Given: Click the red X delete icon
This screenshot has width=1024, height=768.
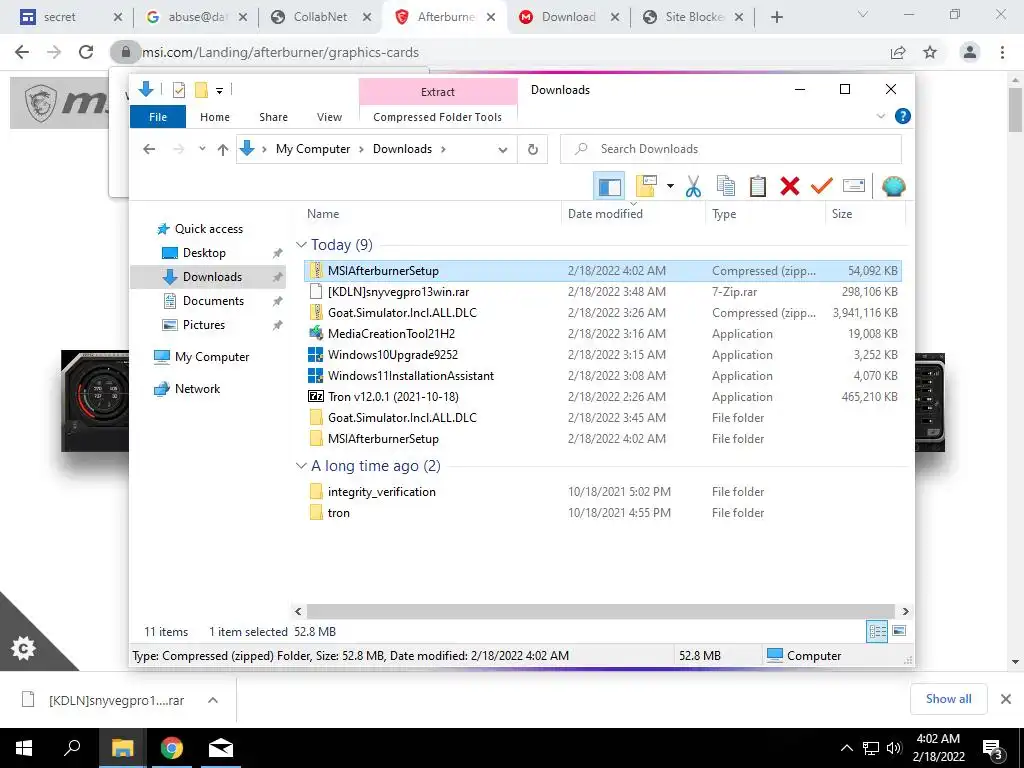Looking at the screenshot, I should 790,187.
